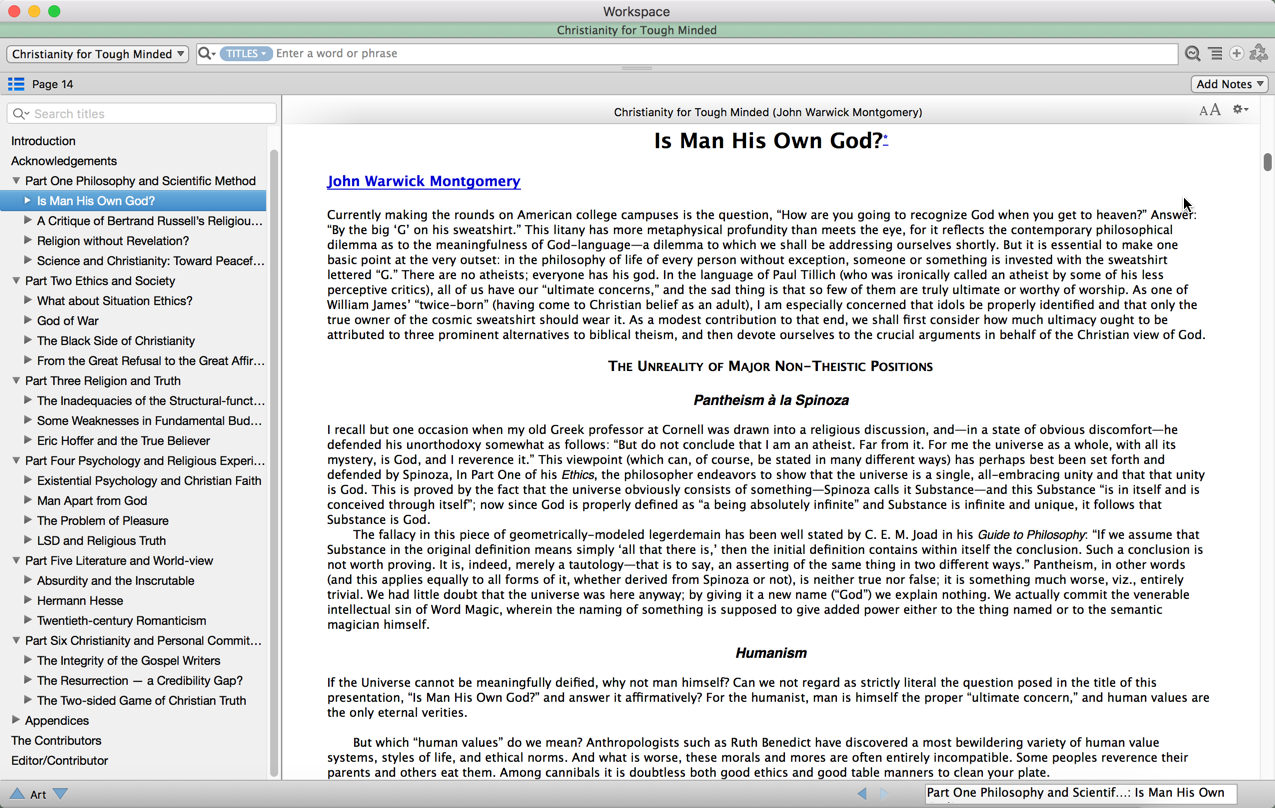Select The Problem of Pleasure chapter
Screen dimensions: 1275x808
103,521
